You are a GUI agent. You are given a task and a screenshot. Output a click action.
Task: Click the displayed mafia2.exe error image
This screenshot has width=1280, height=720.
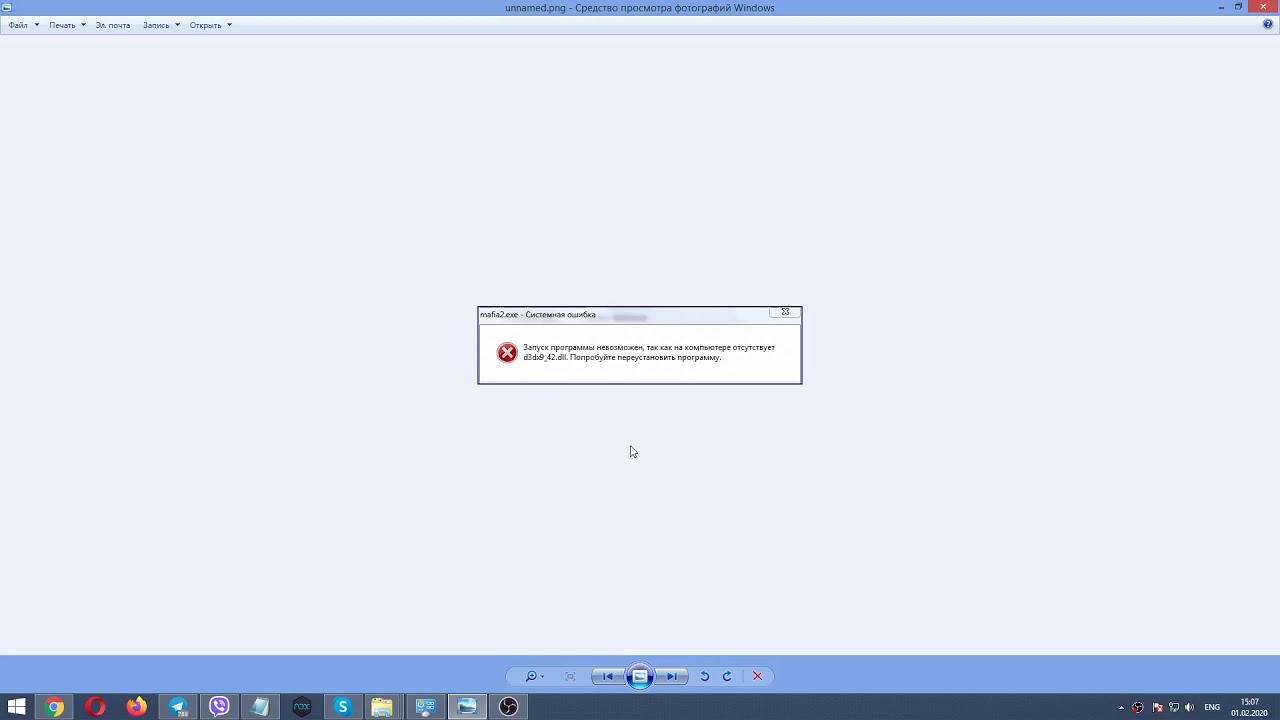640,345
